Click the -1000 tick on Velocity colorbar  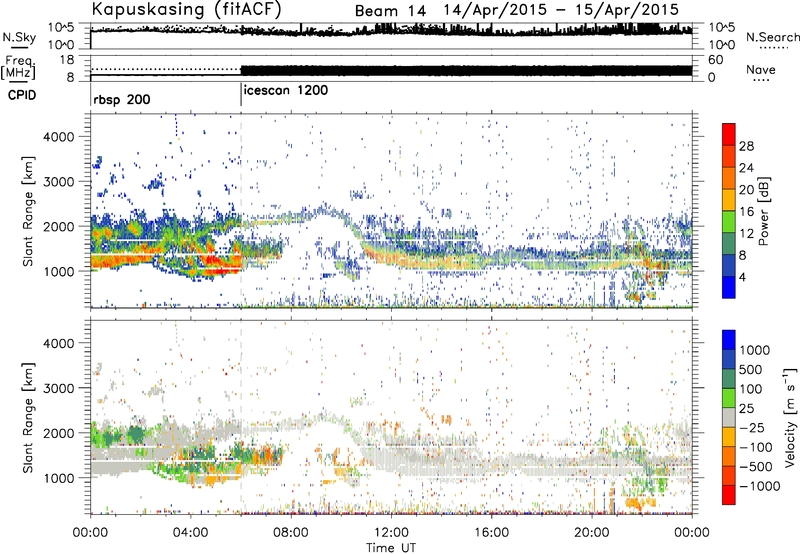point(760,486)
